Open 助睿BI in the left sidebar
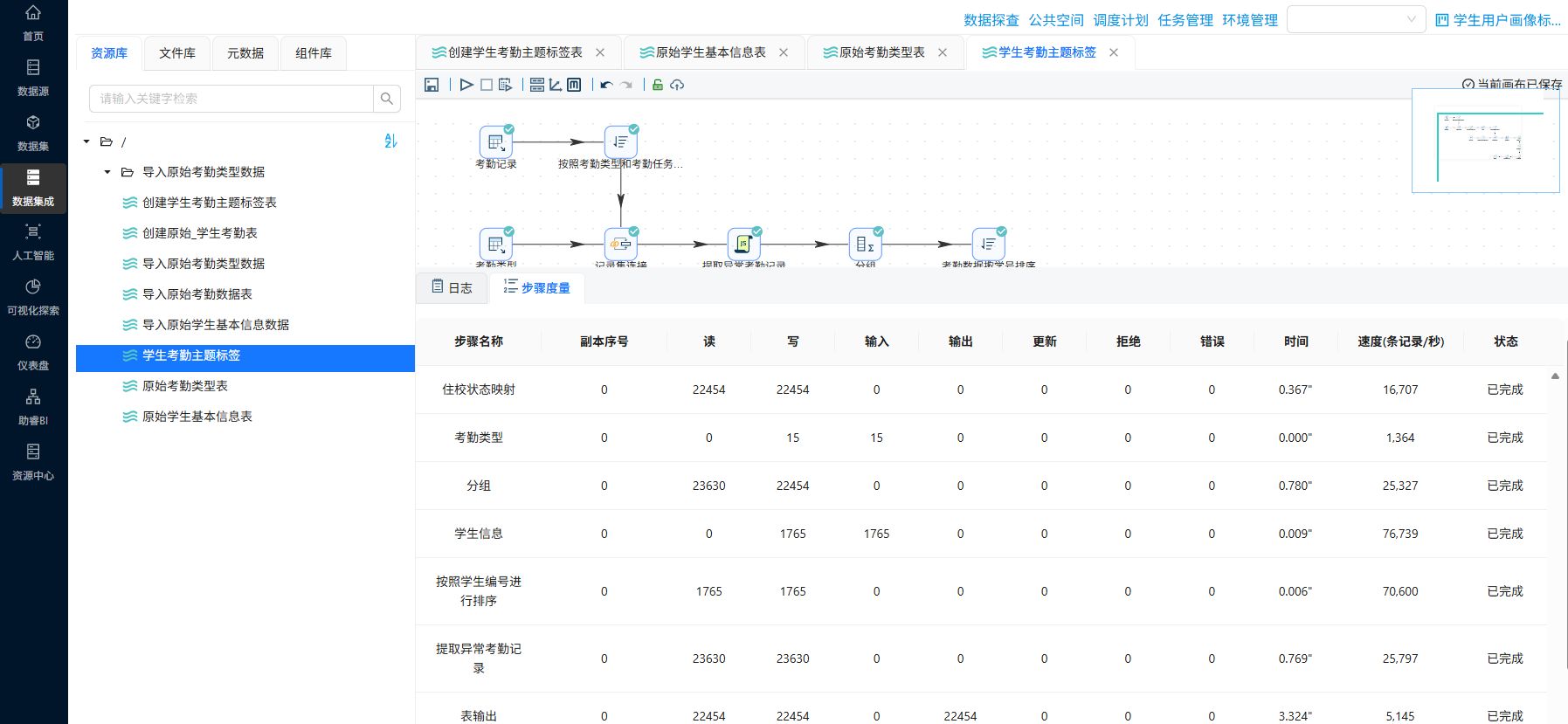Viewport: 1568px width, 724px height. (33, 407)
